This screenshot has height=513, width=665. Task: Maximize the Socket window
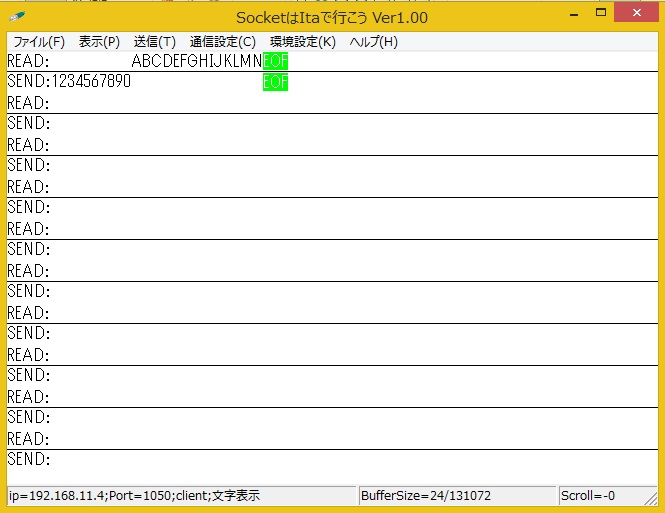pos(599,14)
